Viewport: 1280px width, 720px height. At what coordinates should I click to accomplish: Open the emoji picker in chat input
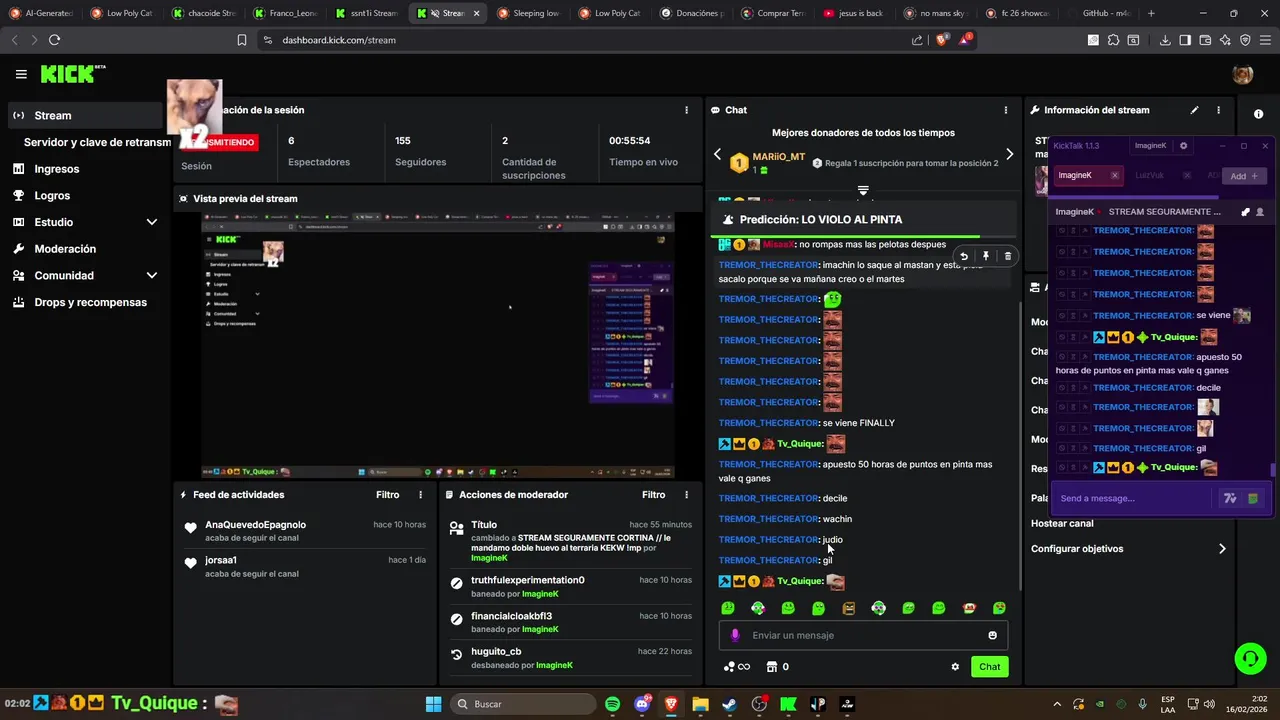point(992,635)
